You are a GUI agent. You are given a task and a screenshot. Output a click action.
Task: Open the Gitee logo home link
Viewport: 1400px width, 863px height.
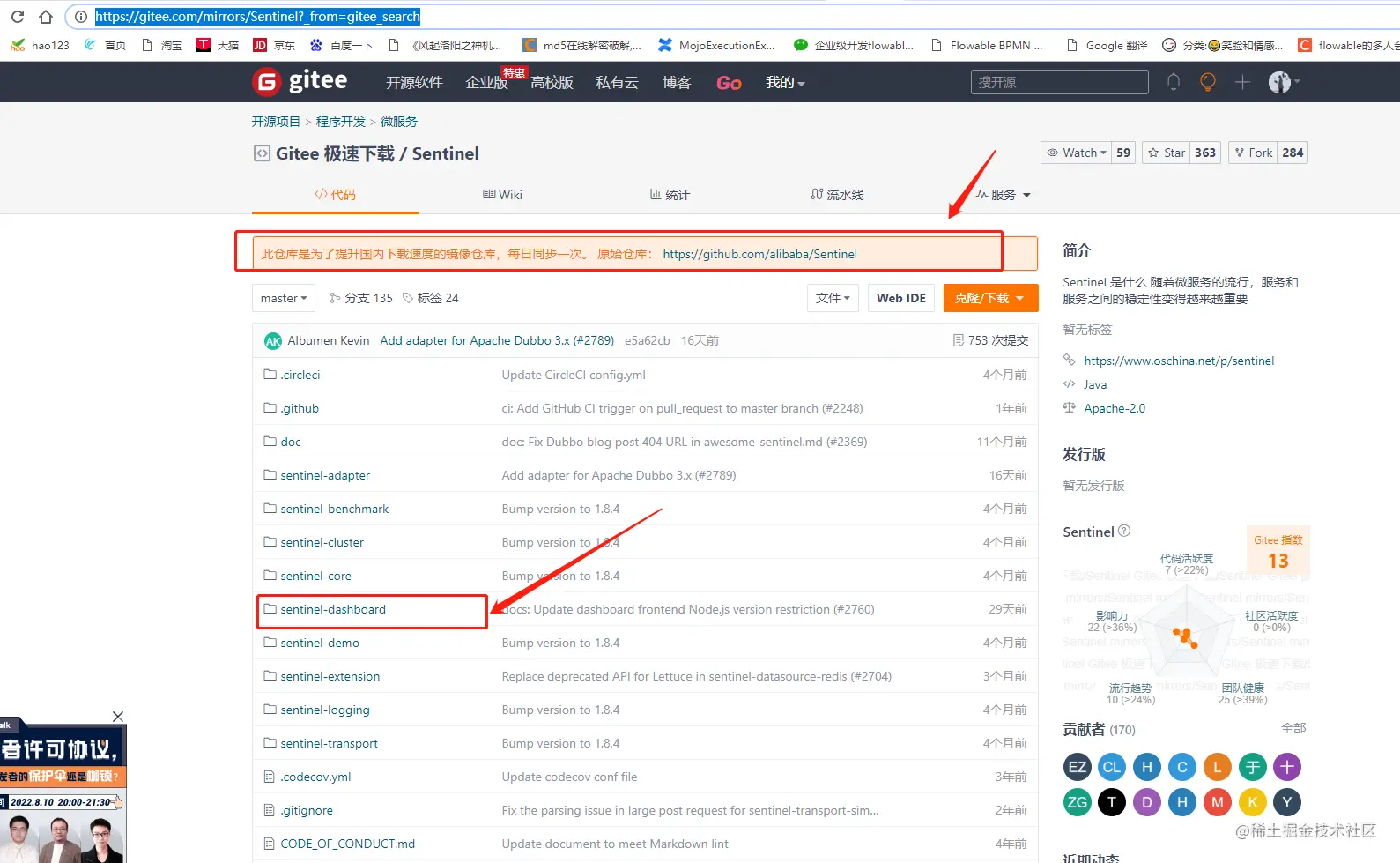pos(300,81)
